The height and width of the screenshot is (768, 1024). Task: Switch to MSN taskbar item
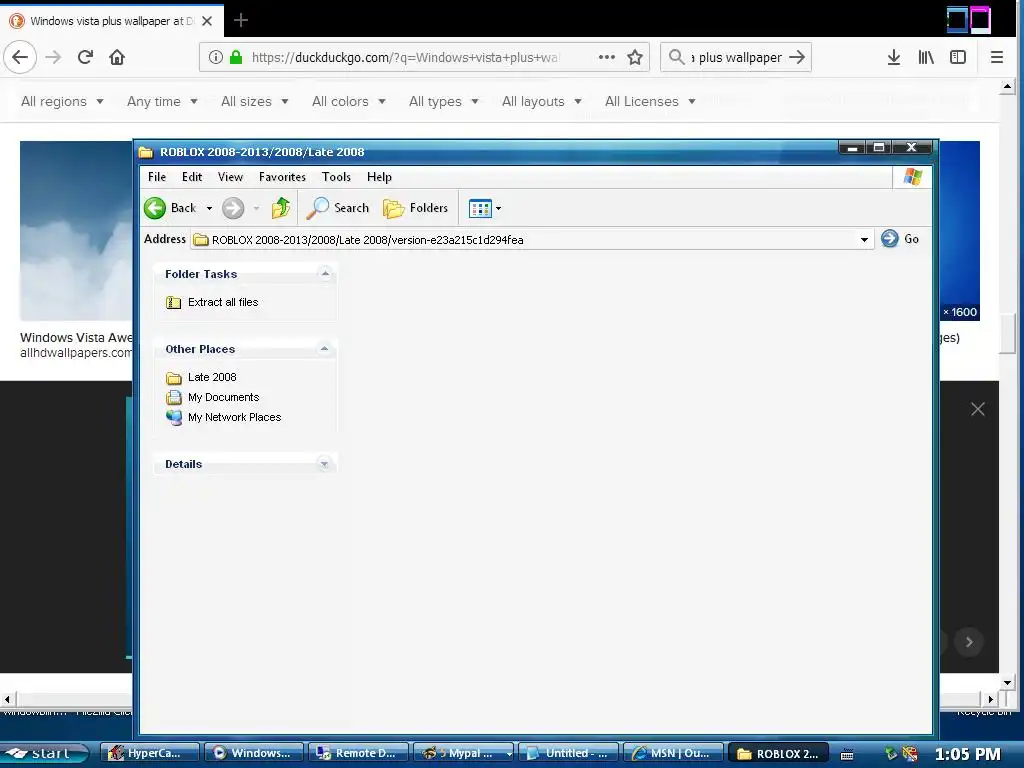[673, 753]
